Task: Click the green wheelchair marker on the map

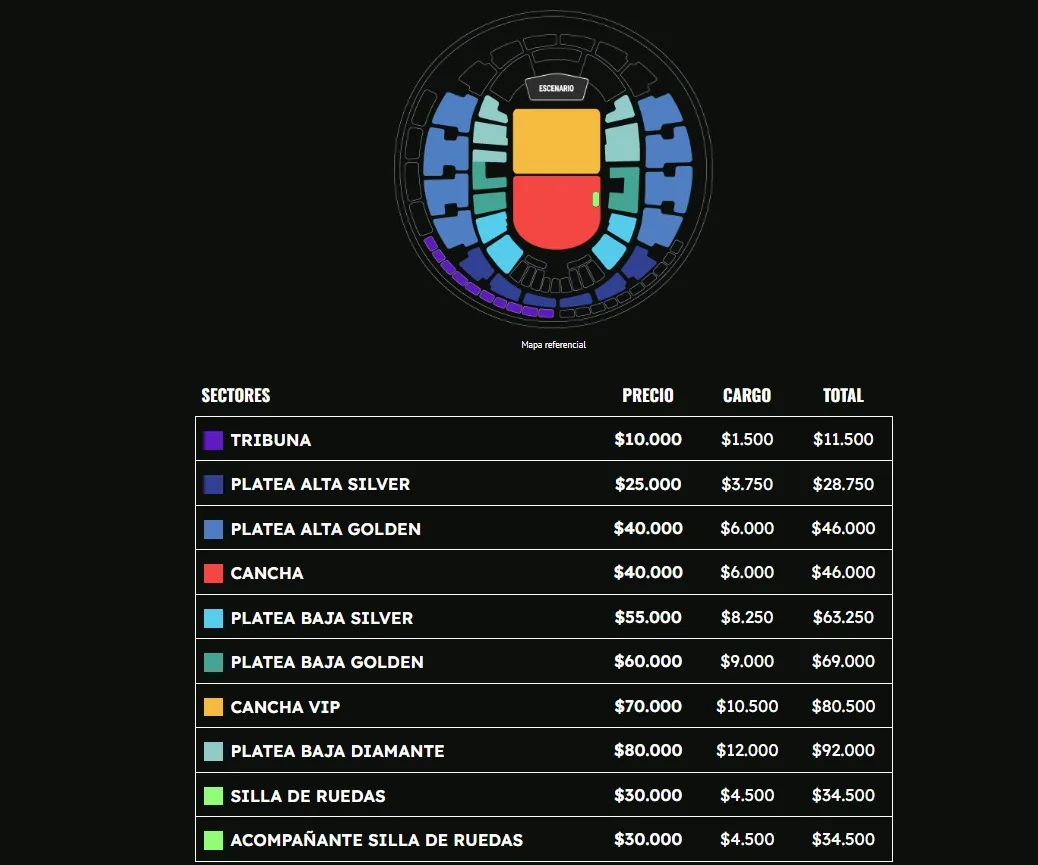Action: coord(596,199)
